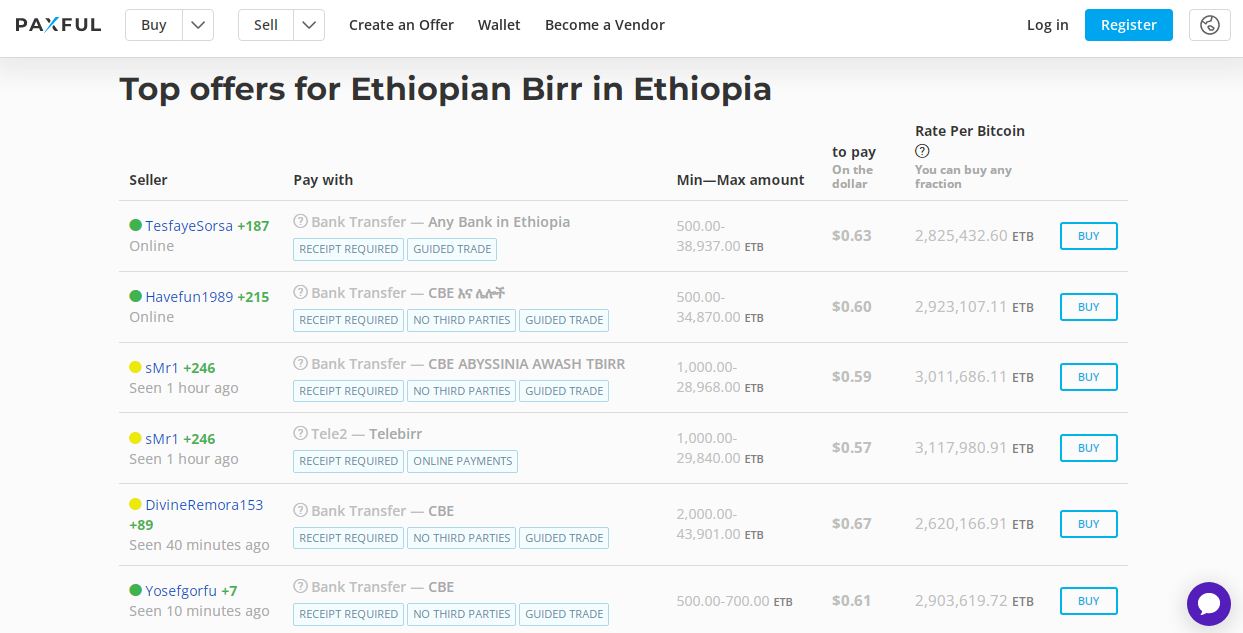
Task: Click Yosefgorfu's green status dot
Action: (135, 590)
